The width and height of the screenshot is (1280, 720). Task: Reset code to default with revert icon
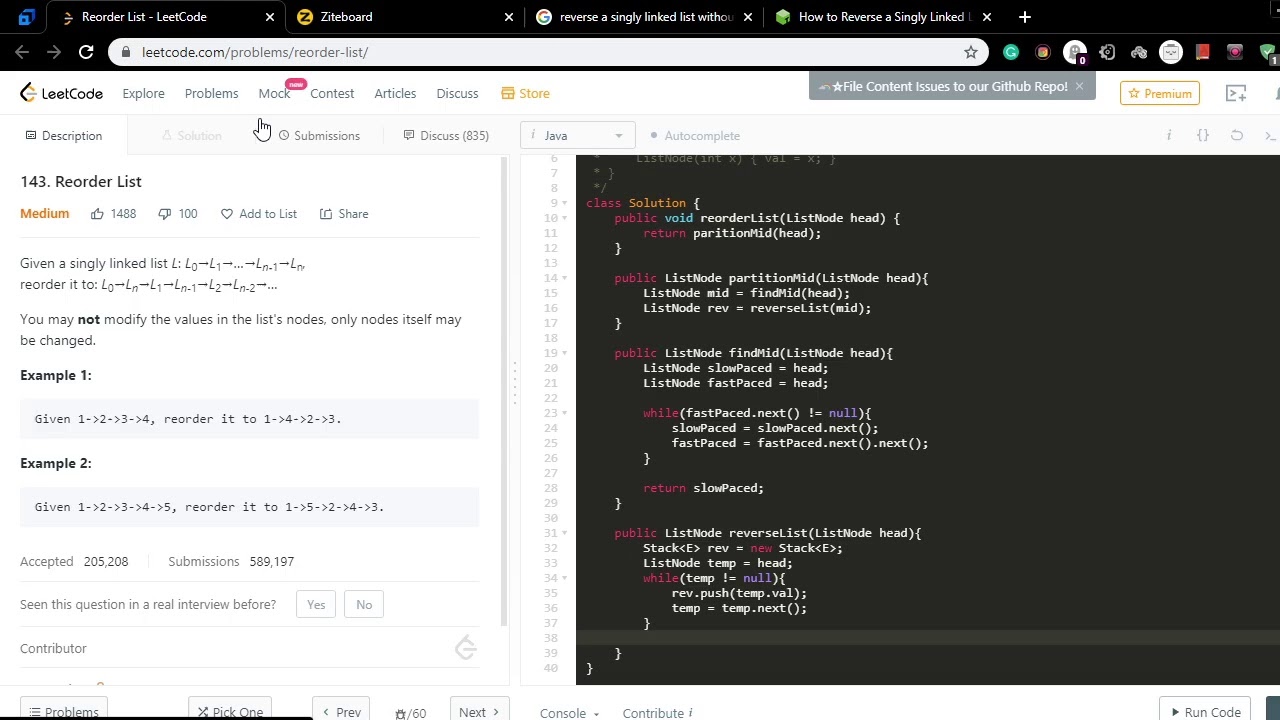pyautogui.click(x=1237, y=135)
